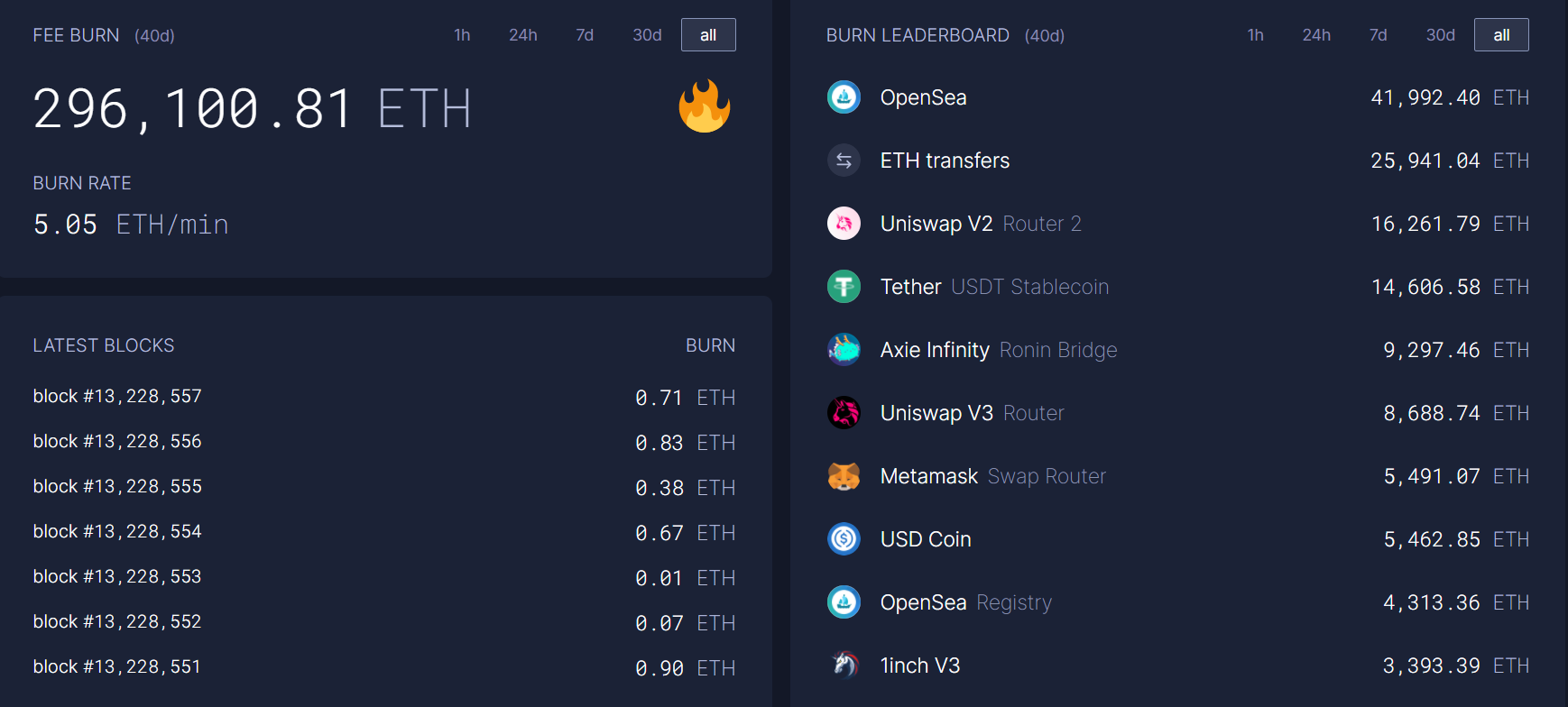Select 30d timeframe in Fee Burn
1568x707 pixels.
[647, 35]
